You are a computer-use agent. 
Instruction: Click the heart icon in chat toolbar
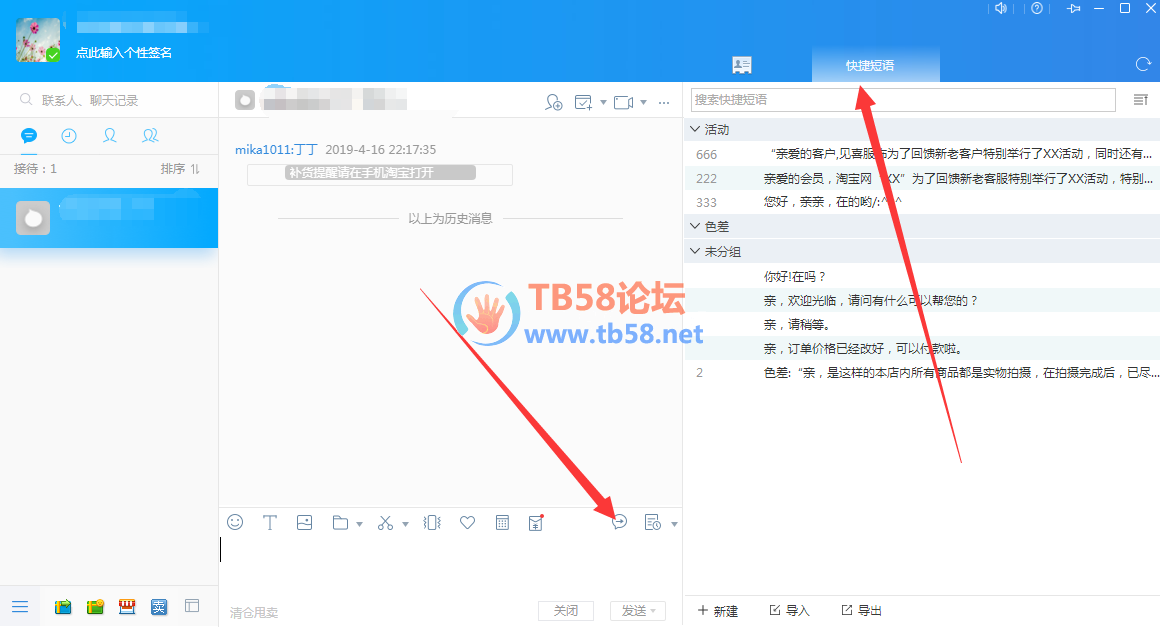tap(467, 522)
